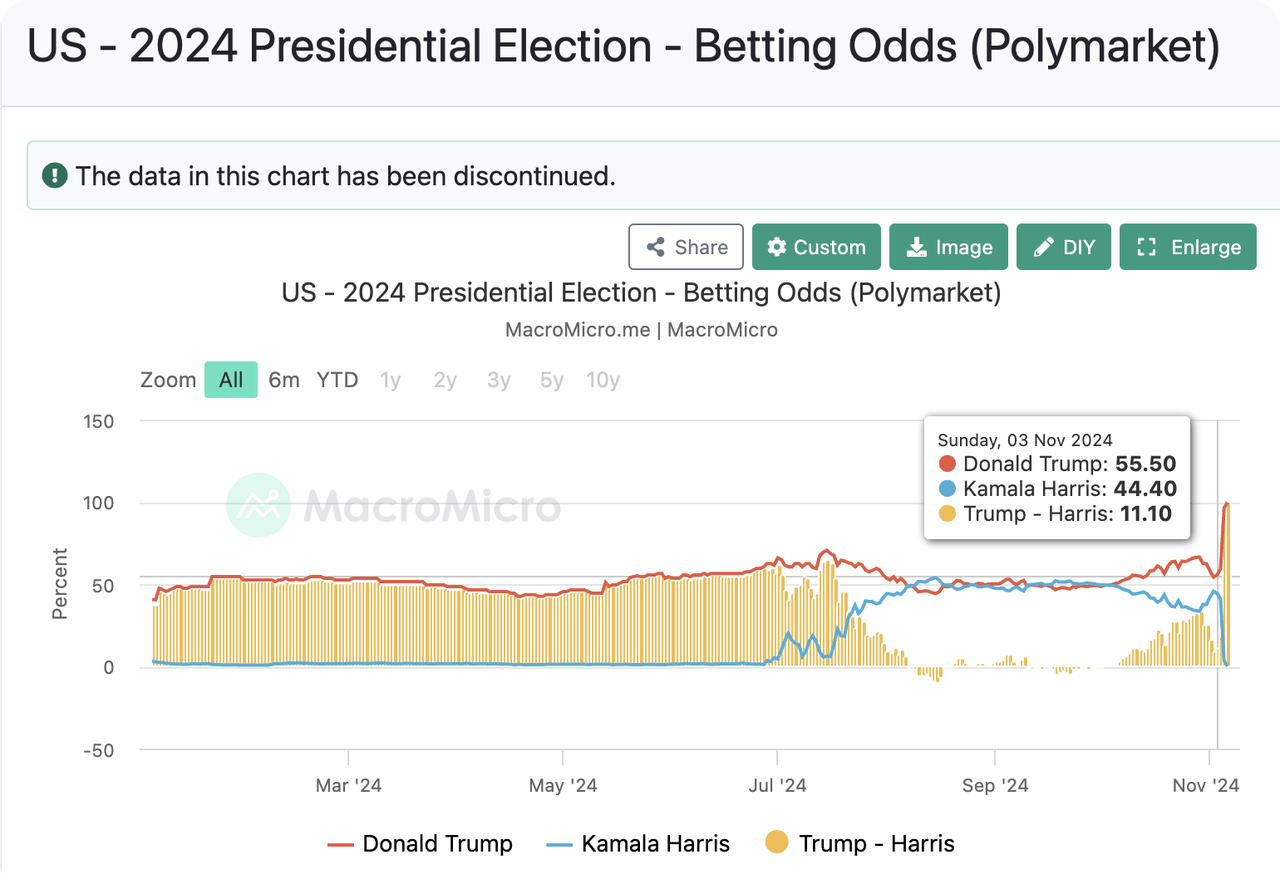Toggle Kamala Harris series in legend
Screen dimensions: 1280x894
click(x=639, y=844)
